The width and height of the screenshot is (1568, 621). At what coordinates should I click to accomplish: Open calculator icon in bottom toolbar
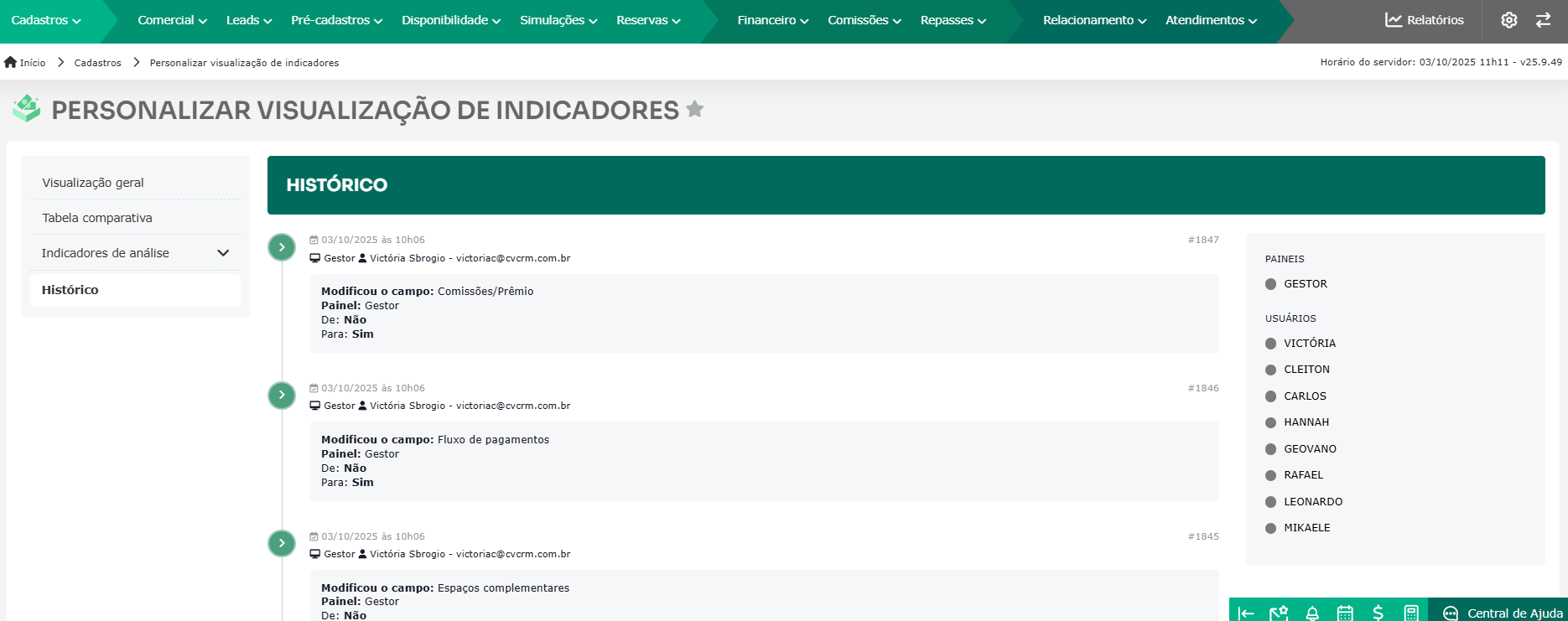[1411, 613]
